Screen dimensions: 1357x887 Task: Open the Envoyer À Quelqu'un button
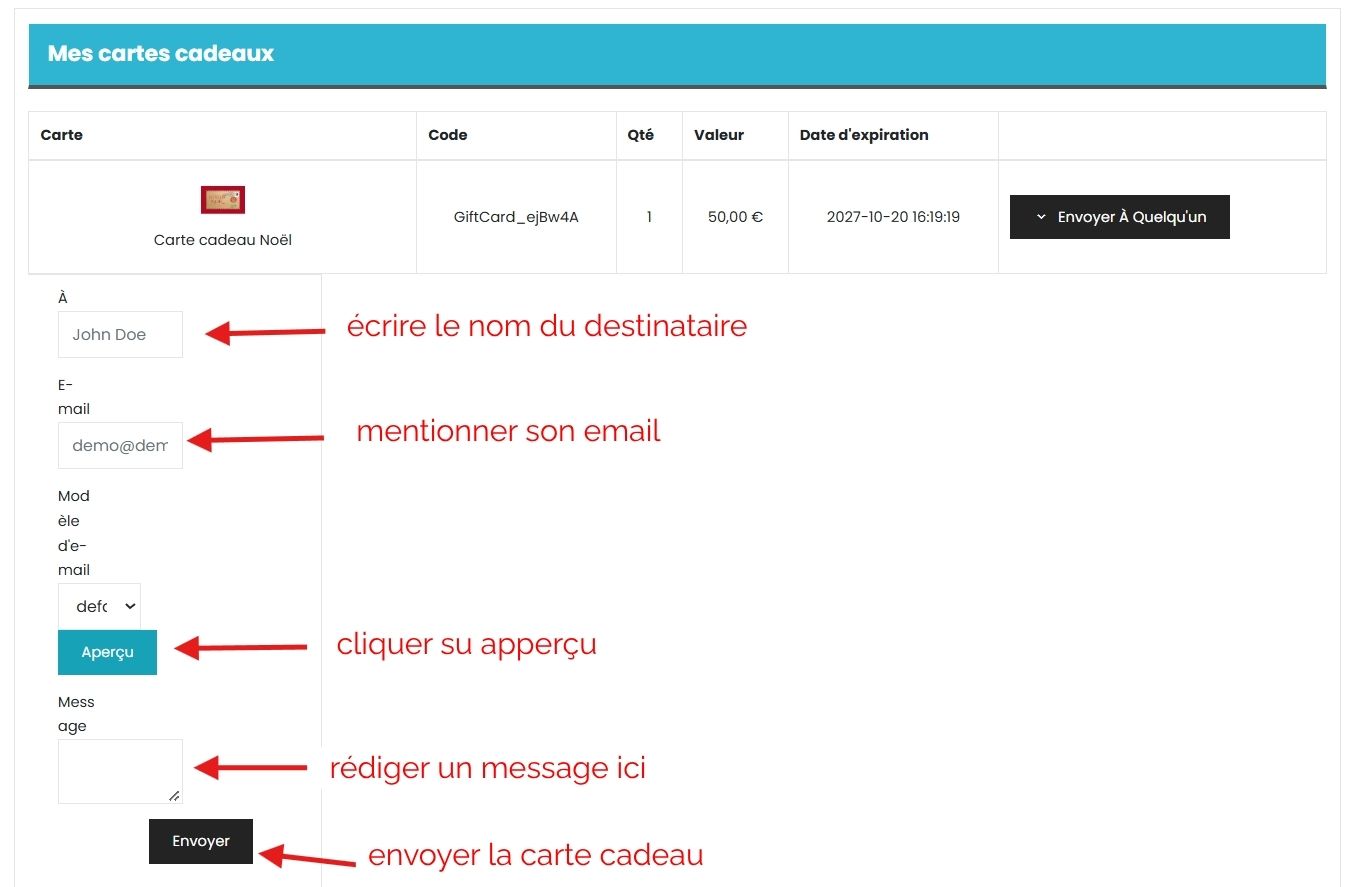1119,217
